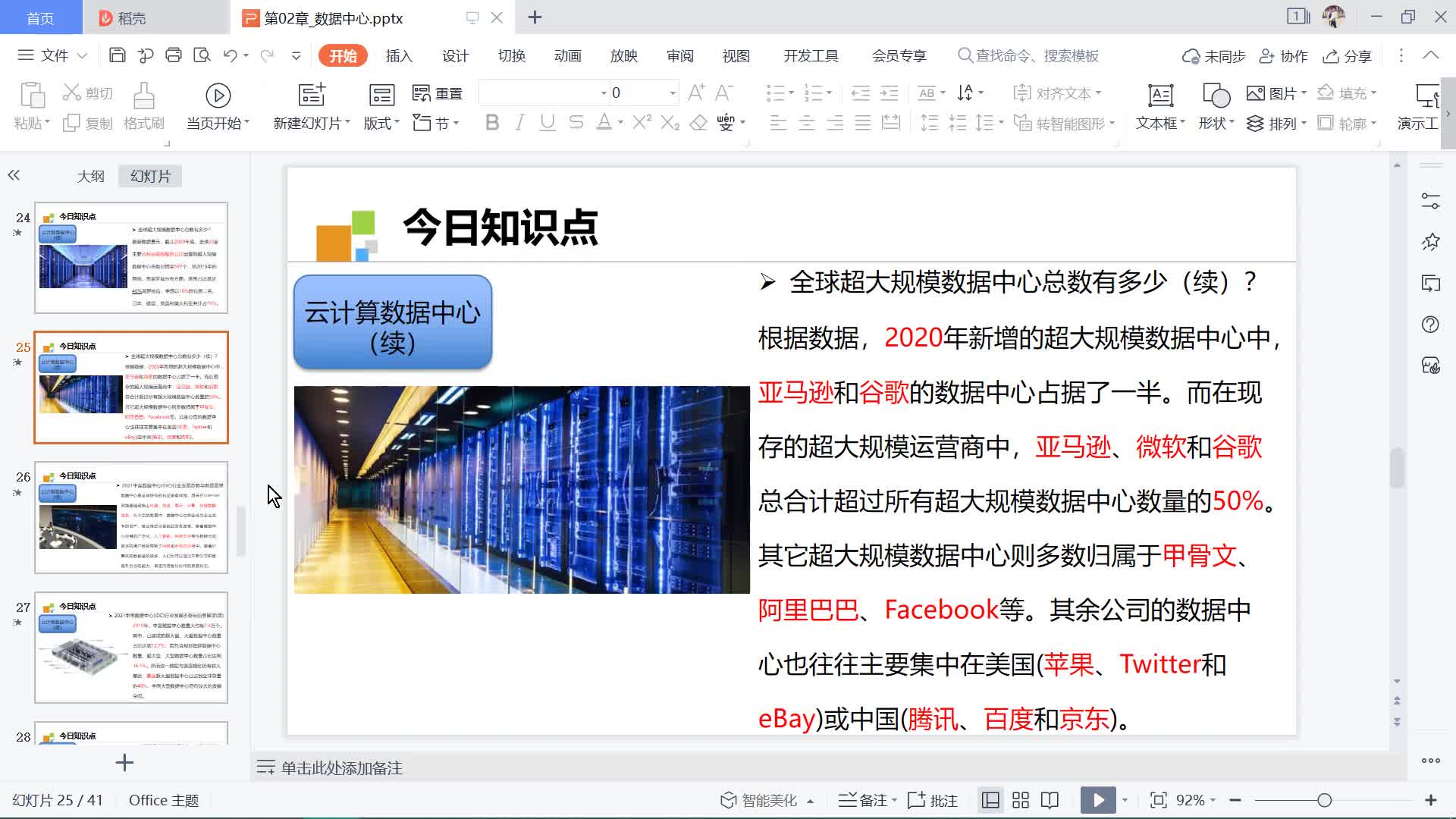Align text center
The image size is (1456, 819).
point(807,123)
